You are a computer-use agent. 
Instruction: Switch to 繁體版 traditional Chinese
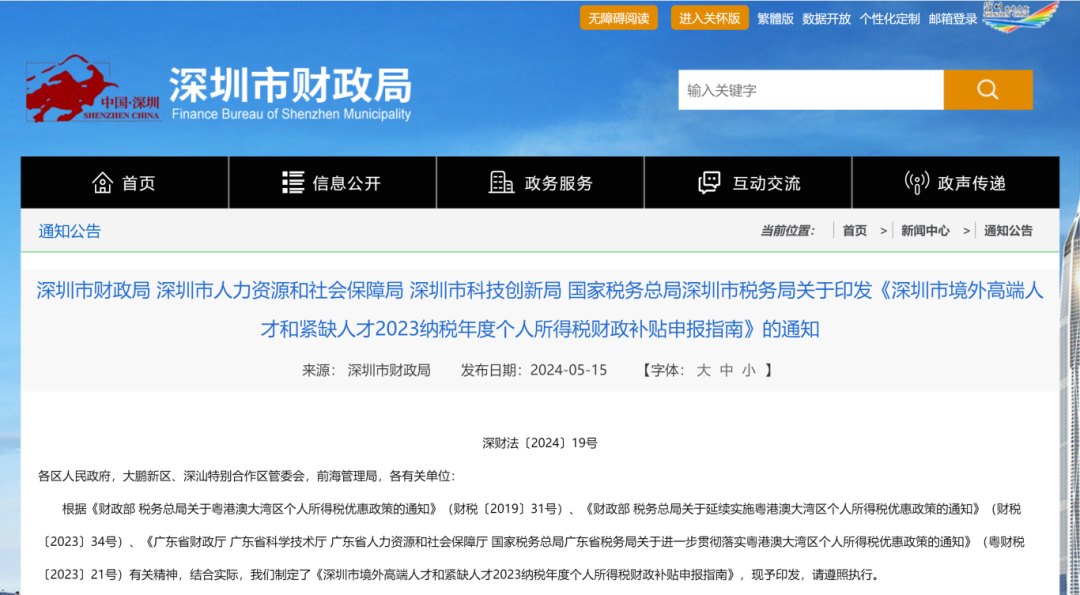pyautogui.click(x=775, y=18)
